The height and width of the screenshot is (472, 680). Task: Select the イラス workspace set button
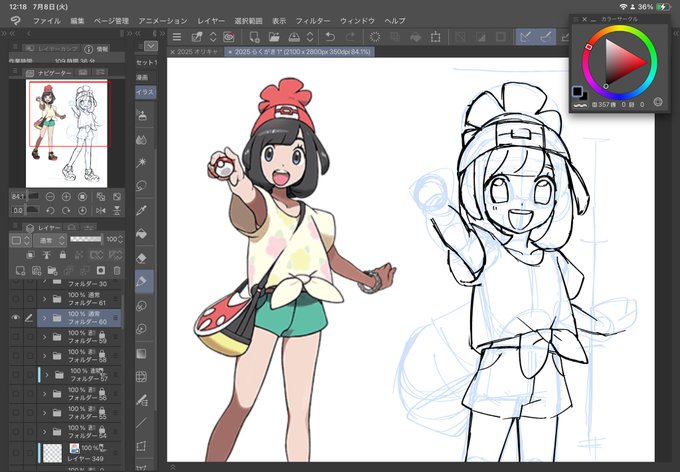145,92
